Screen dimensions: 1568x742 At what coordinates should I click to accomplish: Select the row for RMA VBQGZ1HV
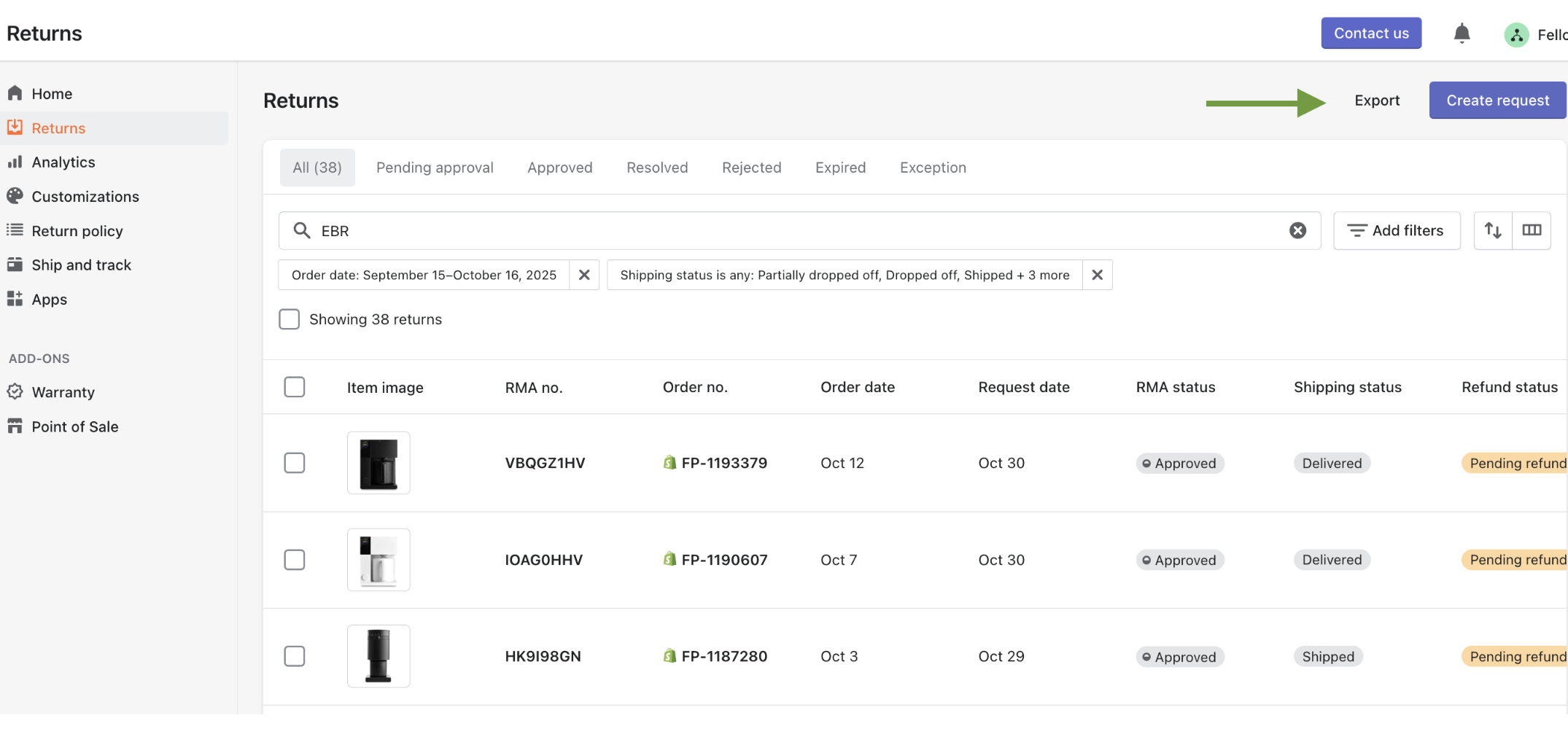click(x=295, y=463)
